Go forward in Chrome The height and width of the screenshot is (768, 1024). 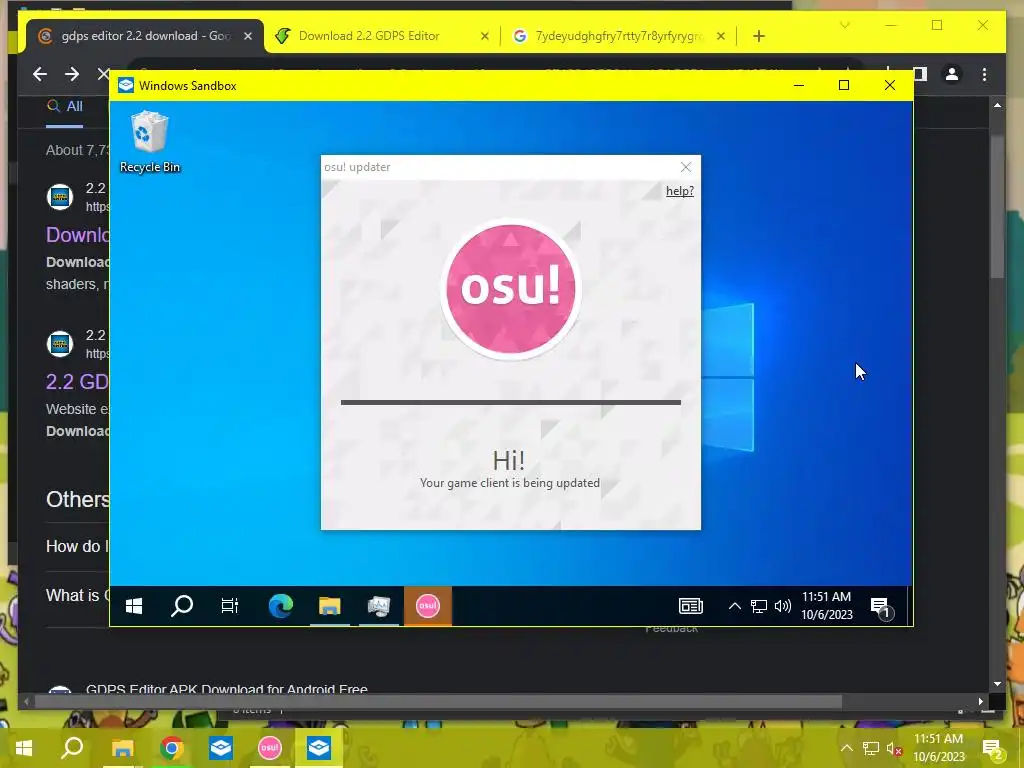tap(72, 74)
